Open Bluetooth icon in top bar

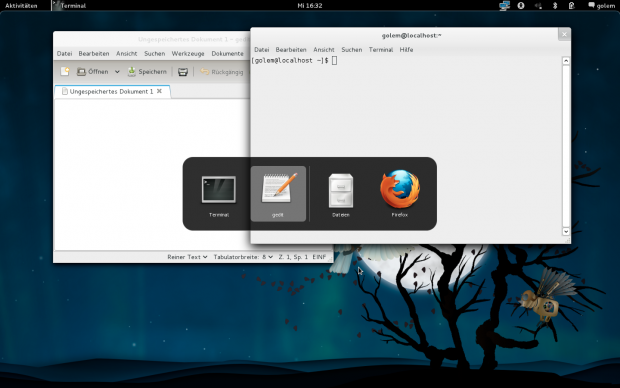tap(555, 6)
